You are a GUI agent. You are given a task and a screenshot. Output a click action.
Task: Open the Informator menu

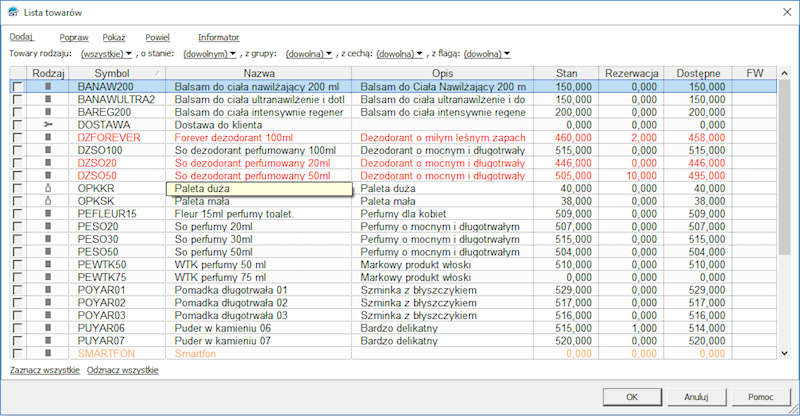click(x=218, y=37)
